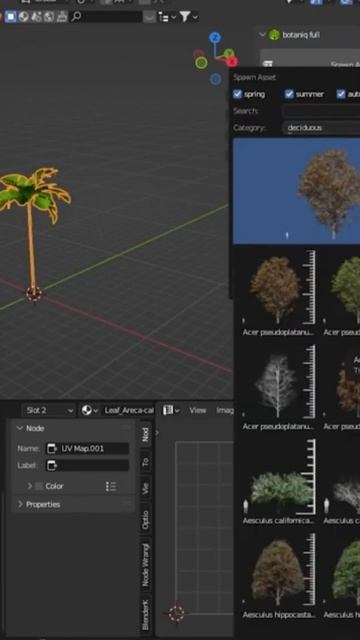Click the Spawn Asset popup title text
Viewport: 360px width, 640px height.
coord(254,77)
